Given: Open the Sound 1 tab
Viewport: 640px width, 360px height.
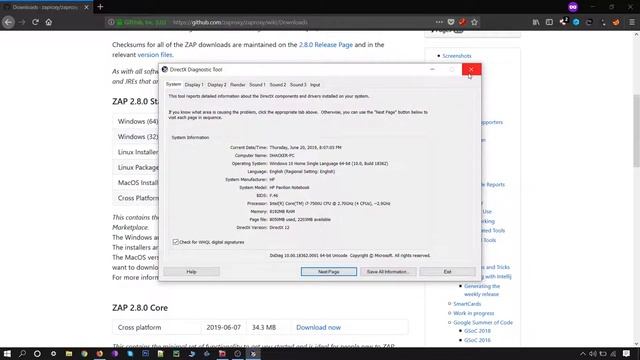Looking at the screenshot, I should pyautogui.click(x=257, y=84).
